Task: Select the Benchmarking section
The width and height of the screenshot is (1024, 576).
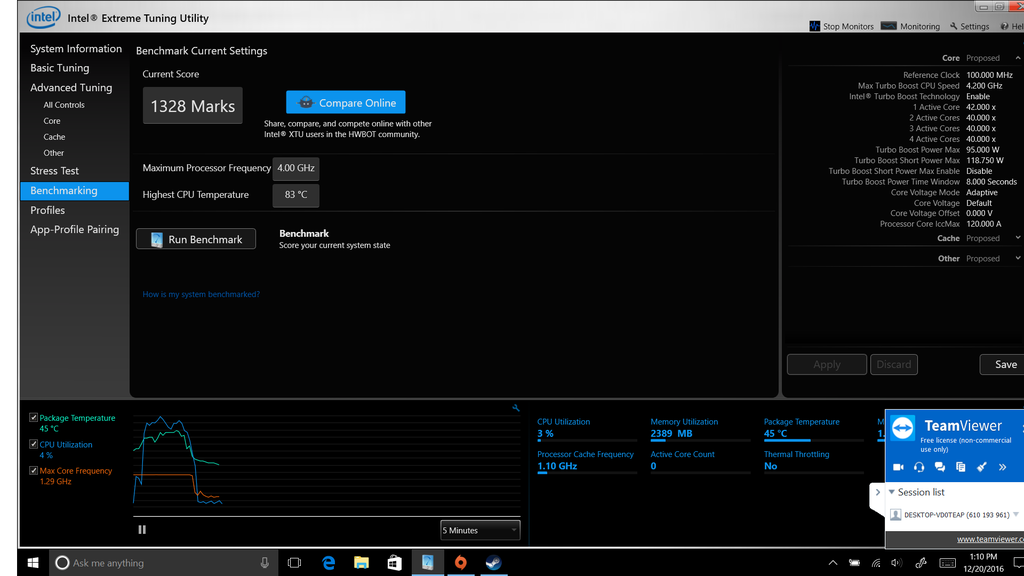Action: tap(74, 191)
